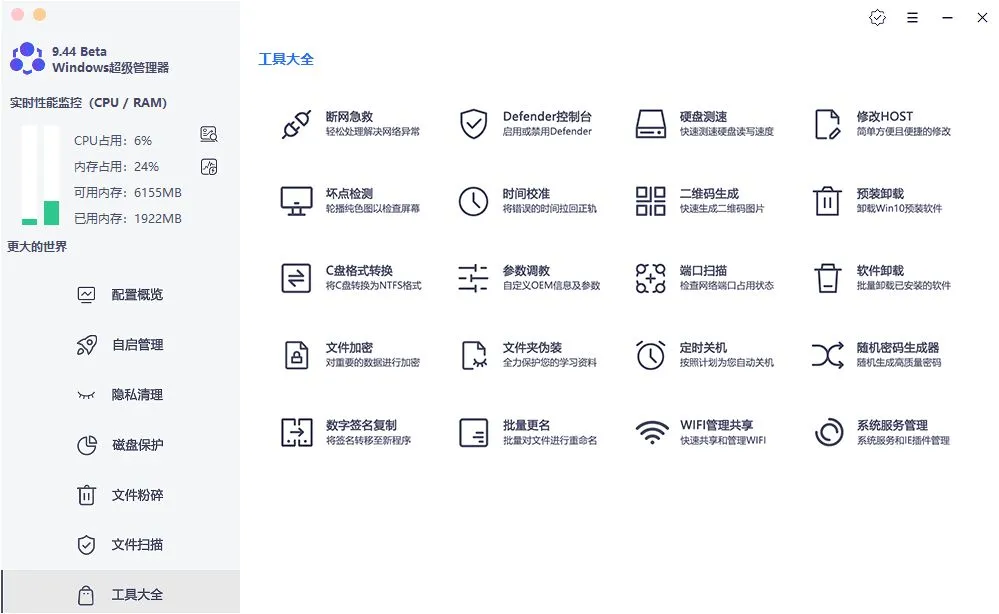Launch the Defender控制台 shield icon

[x=473, y=124]
